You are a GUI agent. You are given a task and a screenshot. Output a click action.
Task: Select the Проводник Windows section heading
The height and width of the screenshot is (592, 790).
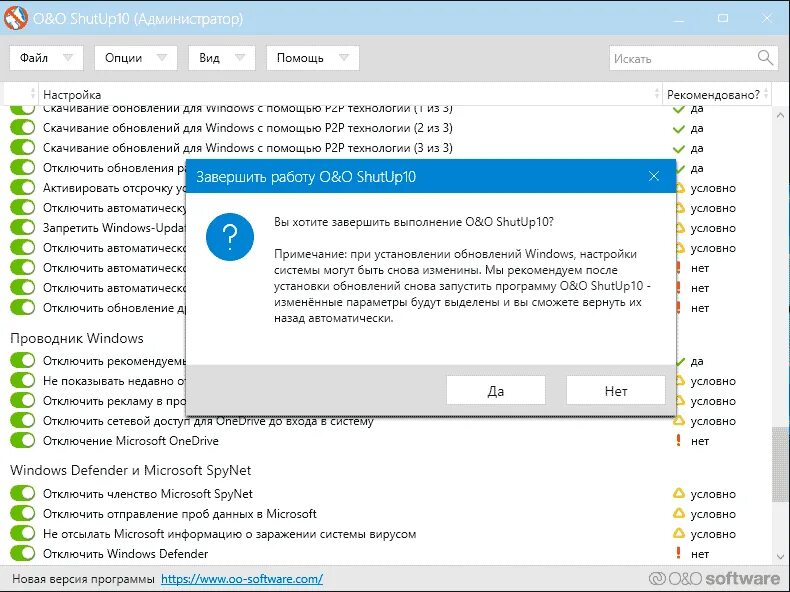[x=77, y=338]
